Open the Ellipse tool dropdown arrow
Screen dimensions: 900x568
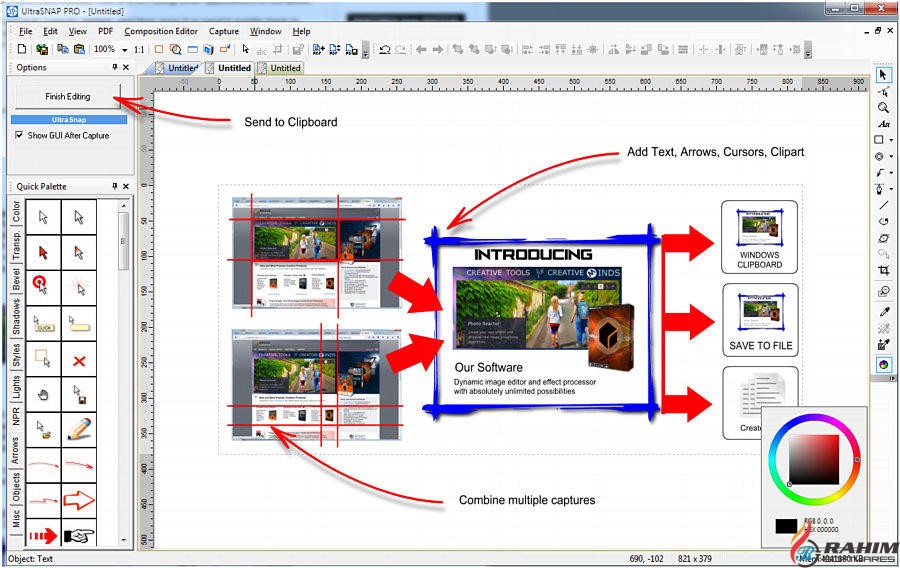click(891, 156)
